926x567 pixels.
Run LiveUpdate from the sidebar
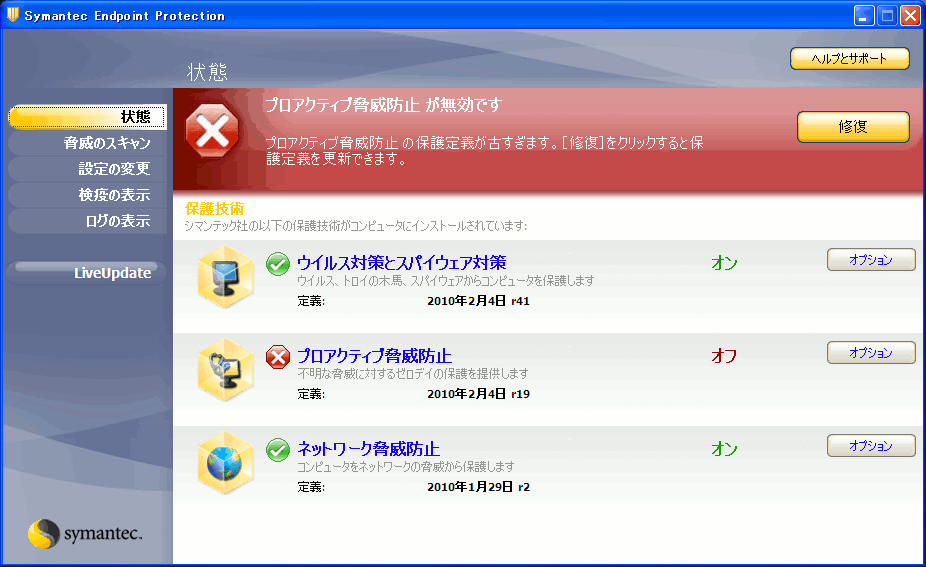pos(87,273)
